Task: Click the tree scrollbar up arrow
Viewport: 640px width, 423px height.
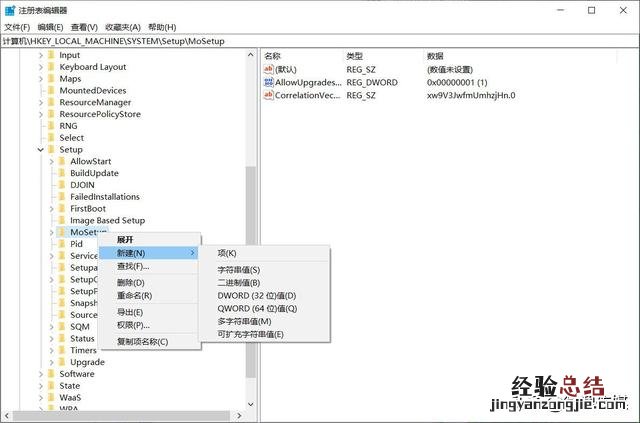Action: 251,55
